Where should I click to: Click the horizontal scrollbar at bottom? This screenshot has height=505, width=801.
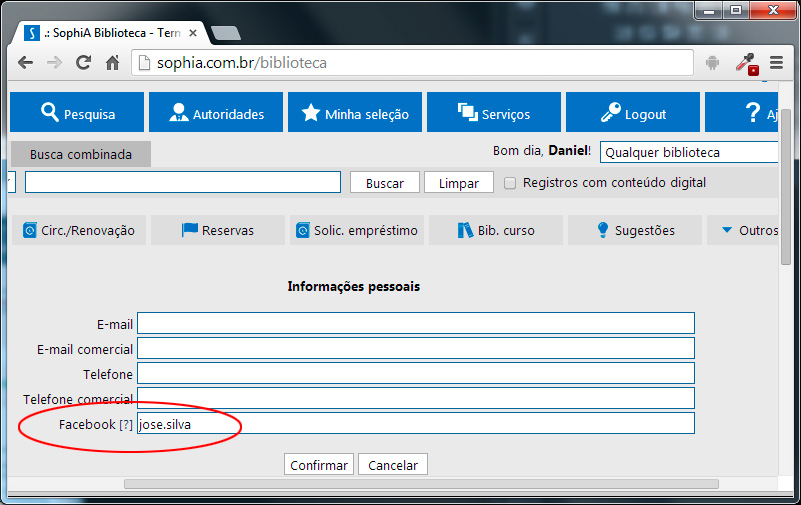420,484
